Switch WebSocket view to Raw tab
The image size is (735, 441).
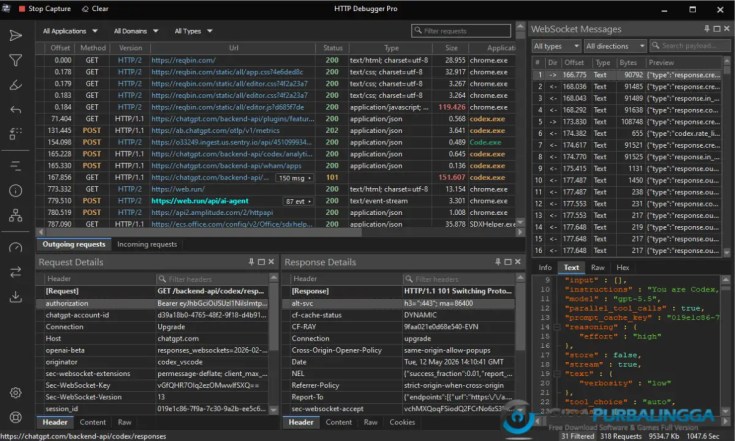[598, 267]
